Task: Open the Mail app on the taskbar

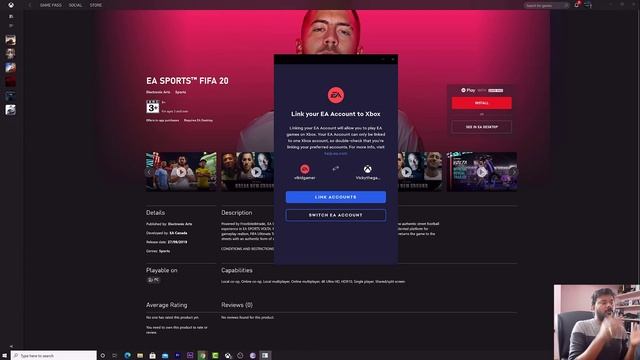Action: pyautogui.click(x=165, y=356)
